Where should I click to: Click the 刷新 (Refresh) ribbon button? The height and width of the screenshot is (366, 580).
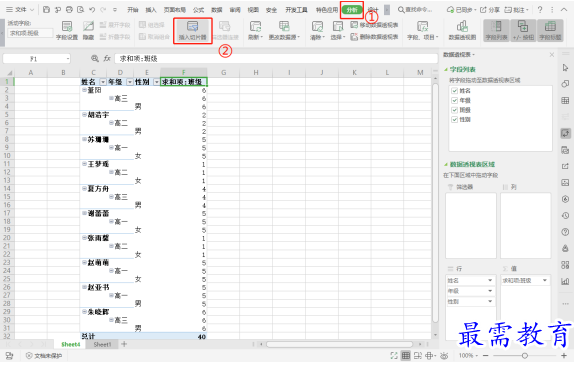pos(255,30)
